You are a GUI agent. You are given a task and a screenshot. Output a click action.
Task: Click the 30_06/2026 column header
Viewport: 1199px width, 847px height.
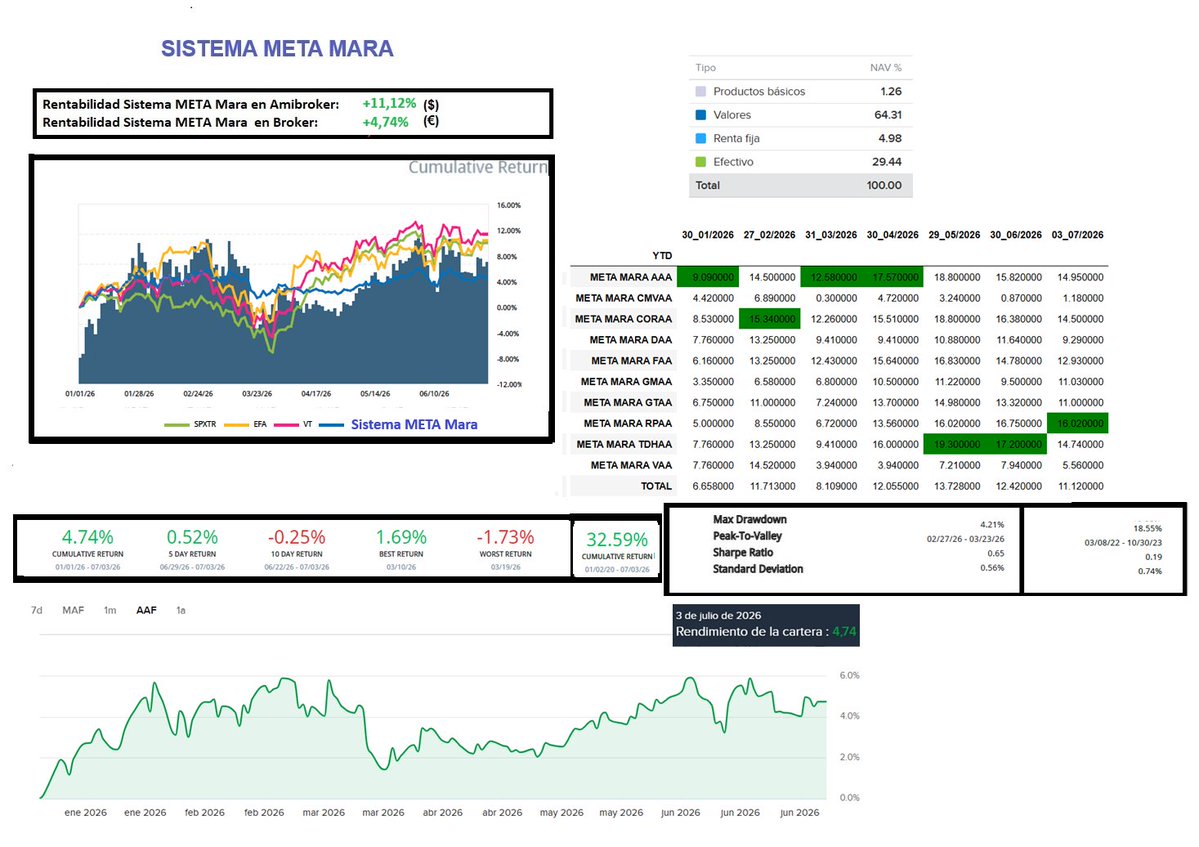(x=1015, y=235)
